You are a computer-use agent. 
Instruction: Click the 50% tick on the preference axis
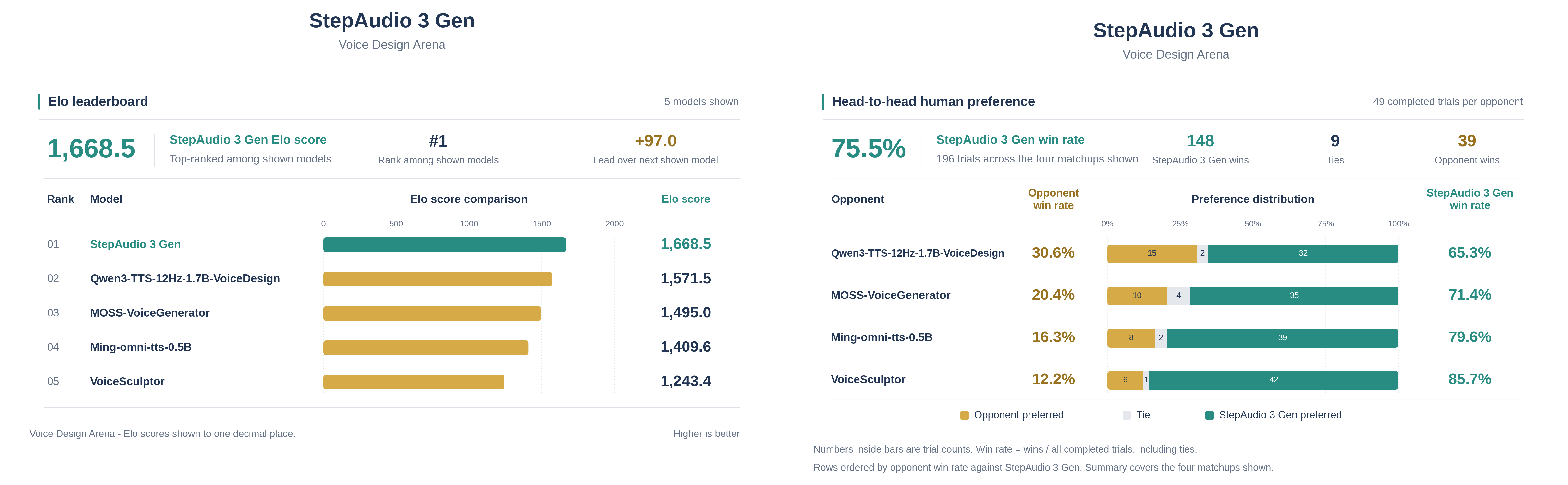tap(1253, 224)
